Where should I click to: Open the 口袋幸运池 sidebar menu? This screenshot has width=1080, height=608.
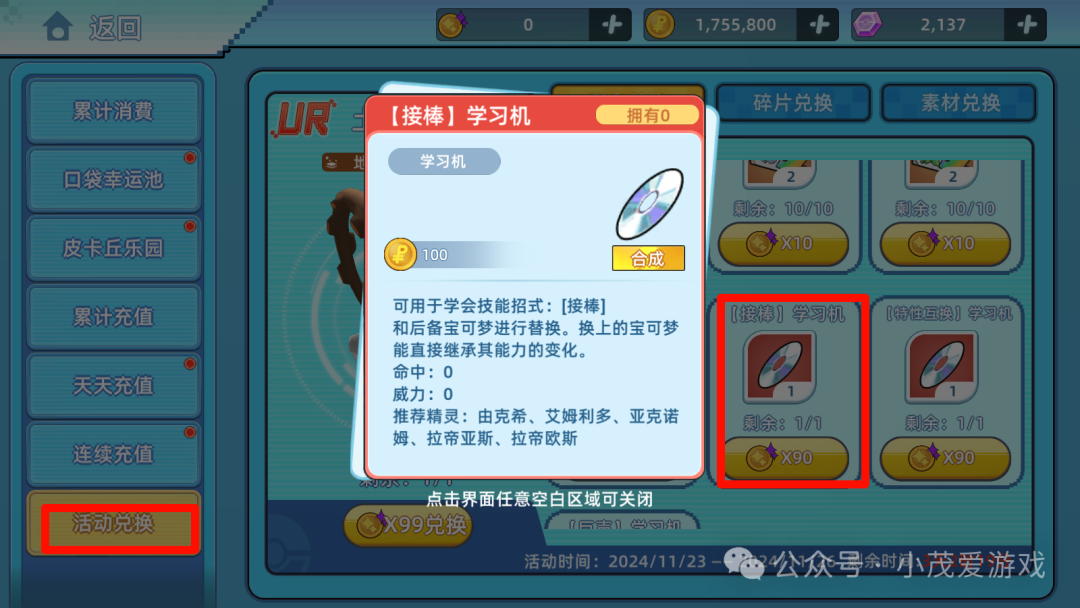114,180
